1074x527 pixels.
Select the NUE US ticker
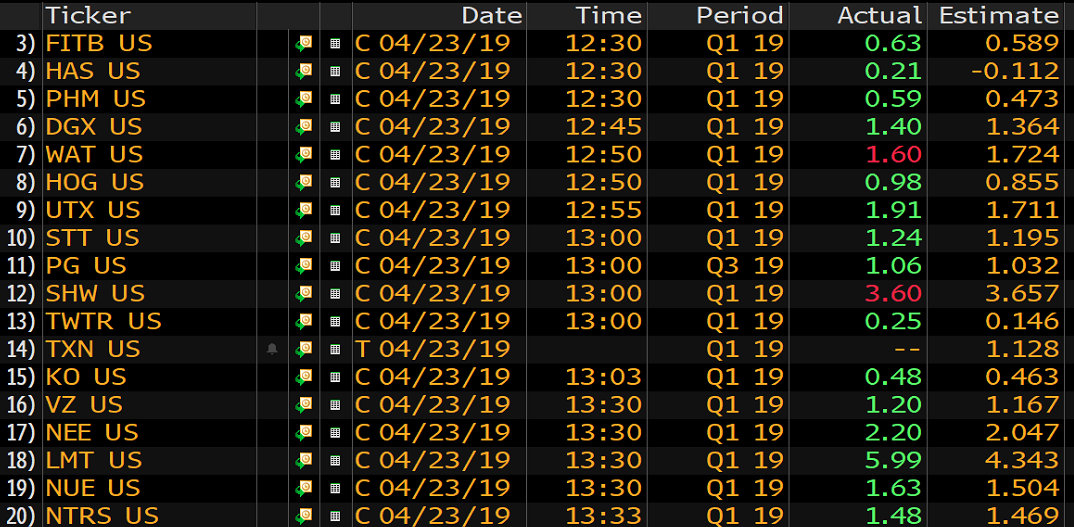pyautogui.click(x=93, y=487)
